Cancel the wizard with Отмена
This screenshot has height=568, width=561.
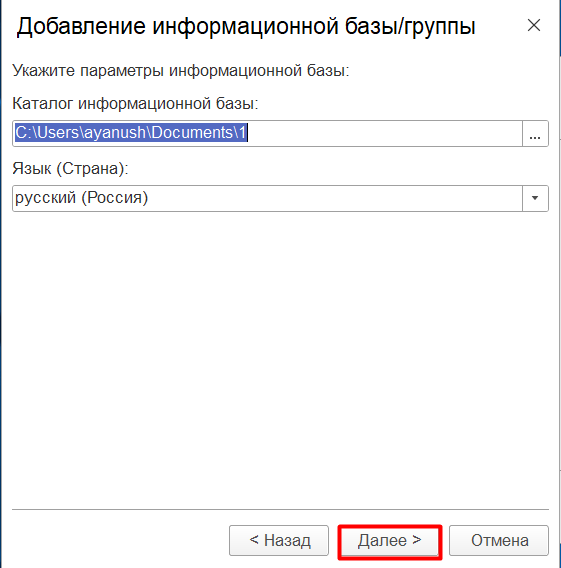[499, 540]
